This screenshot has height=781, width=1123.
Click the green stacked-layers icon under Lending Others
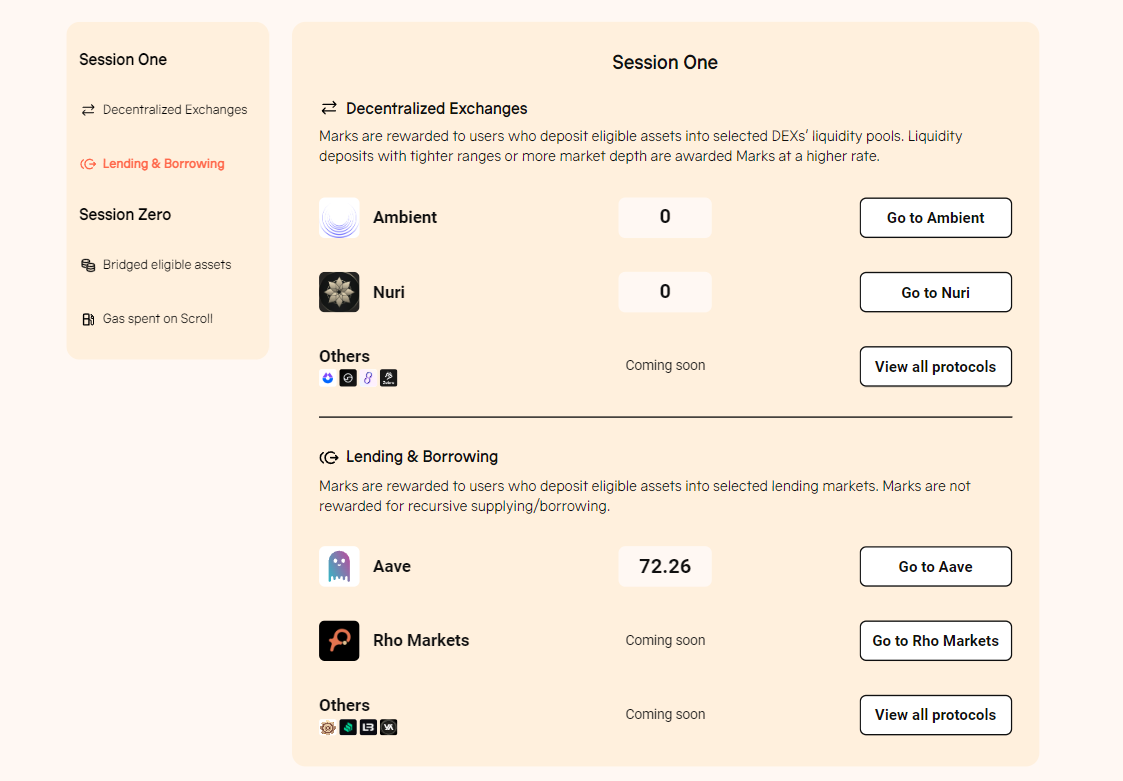pyautogui.click(x=348, y=727)
